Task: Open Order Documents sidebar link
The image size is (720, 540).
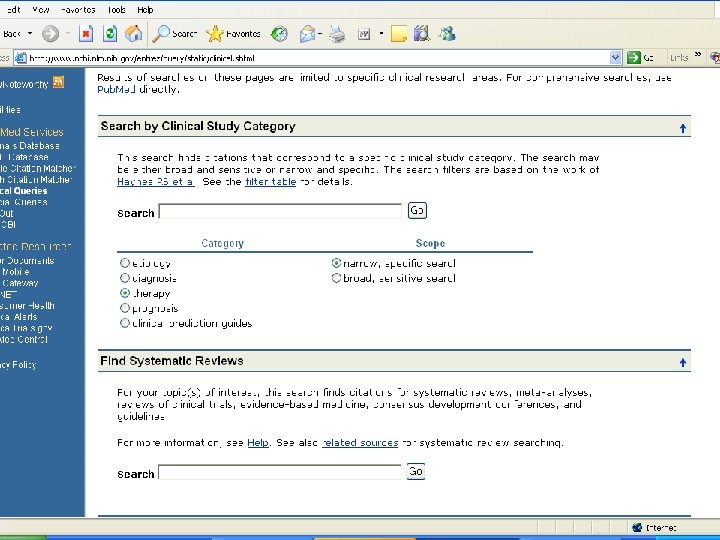Action: click(27, 260)
